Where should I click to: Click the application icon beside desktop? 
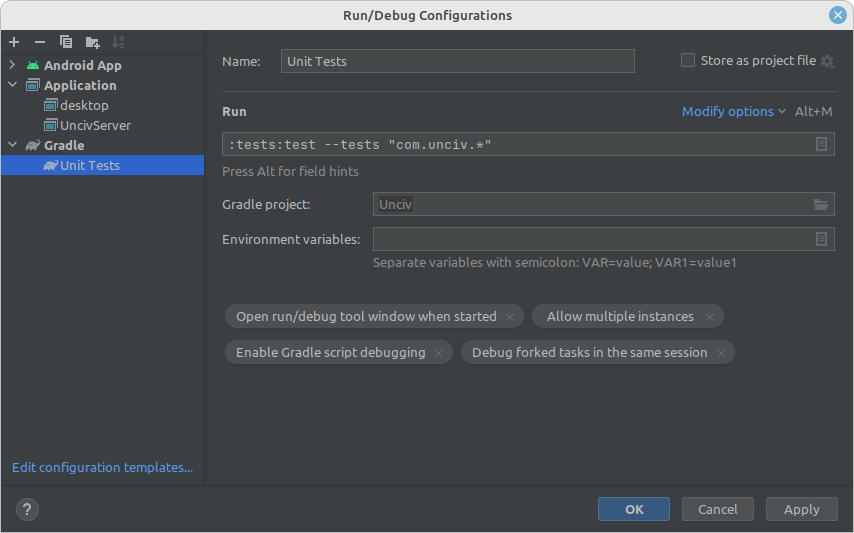coord(51,105)
